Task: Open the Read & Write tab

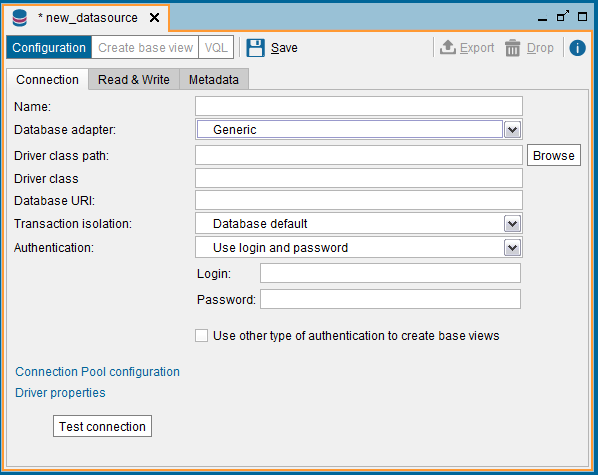Action: pos(134,80)
